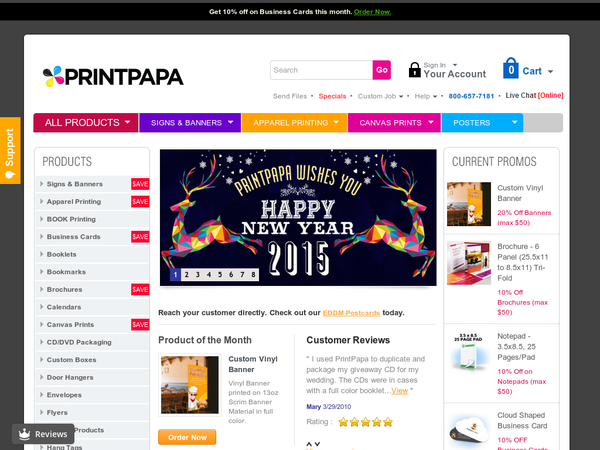The height and width of the screenshot is (450, 600).
Task: Go to slide 4 of the banner
Action: pyautogui.click(x=209, y=274)
